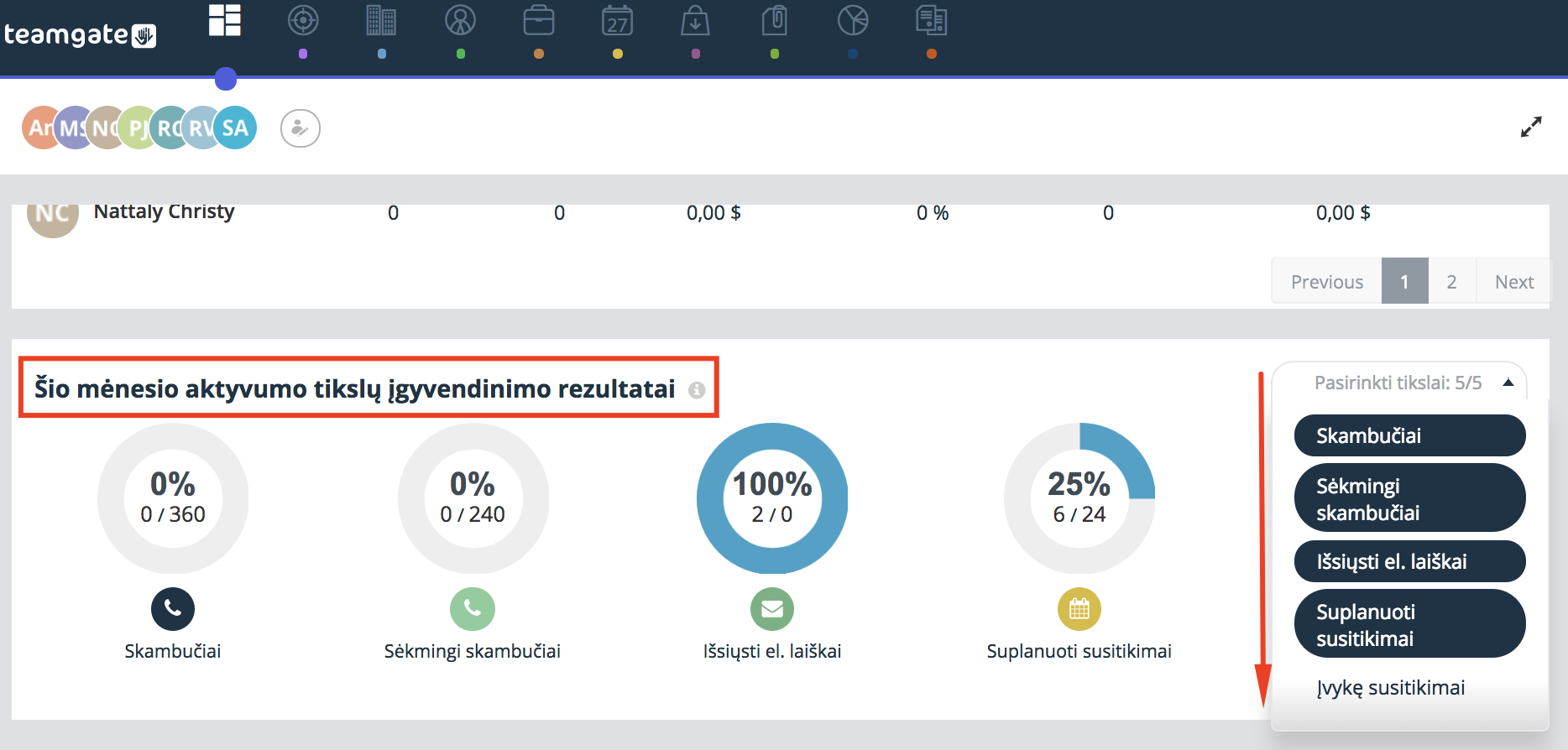Click the info icon beside activity goals title
The height and width of the screenshot is (750, 1568).
697,390
